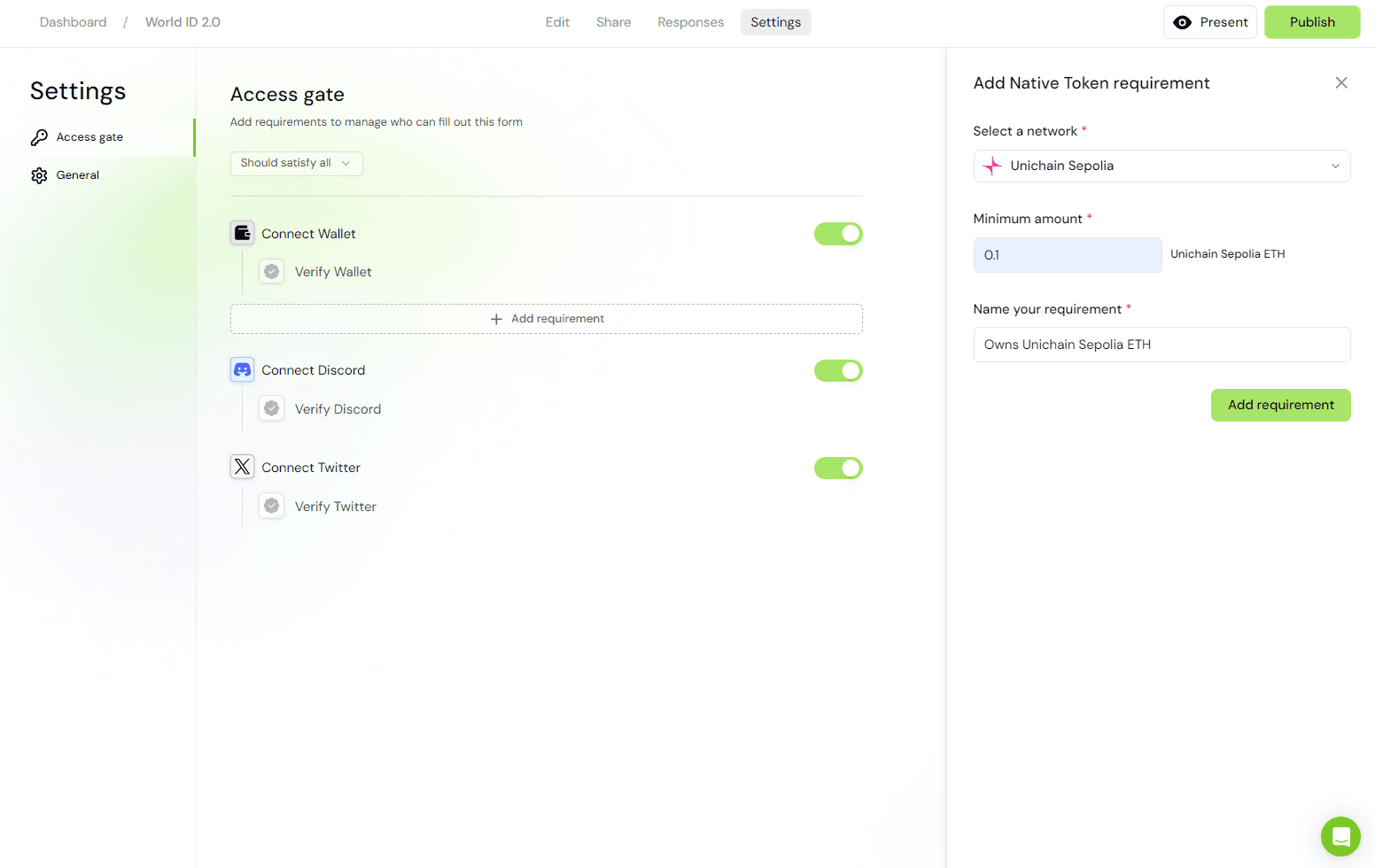This screenshot has height=868, width=1375.
Task: Expand the Select a network dropdown
Action: [x=1161, y=166]
